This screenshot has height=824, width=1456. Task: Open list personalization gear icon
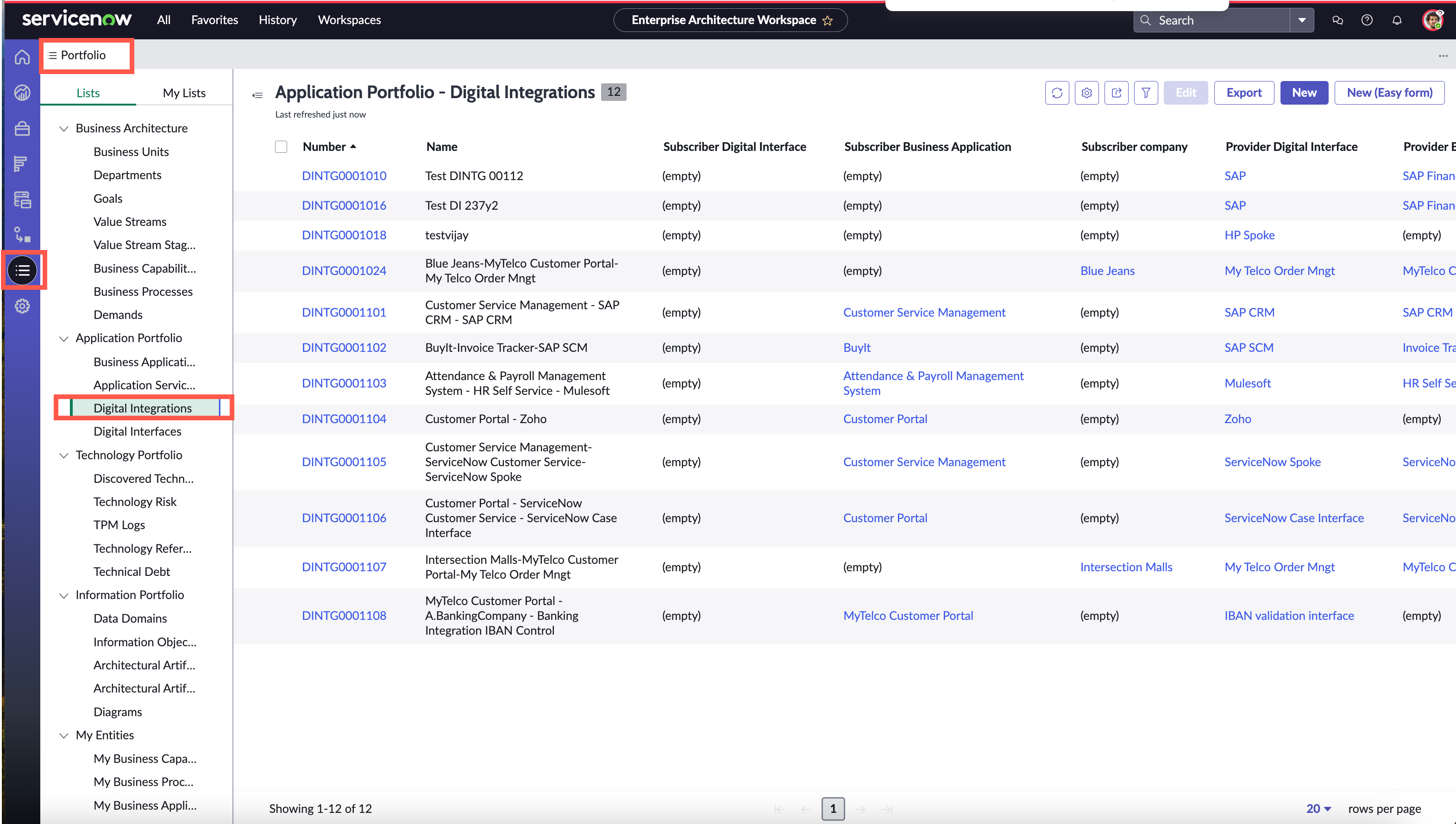click(1086, 93)
